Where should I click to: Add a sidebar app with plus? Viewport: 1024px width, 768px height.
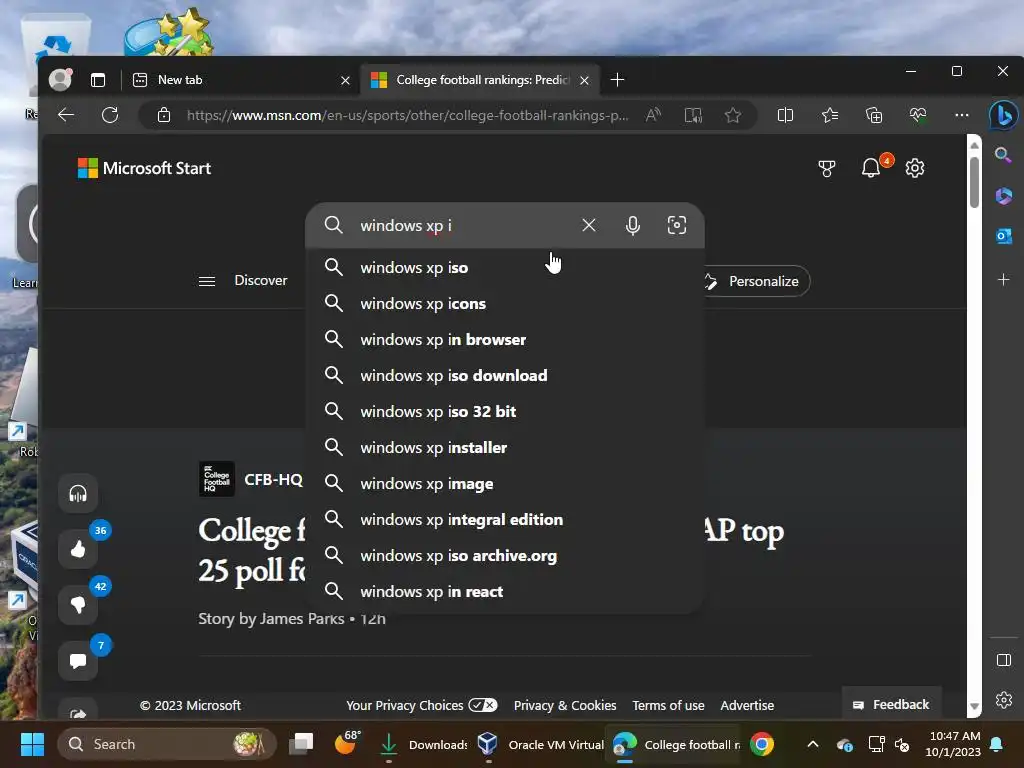click(1003, 280)
